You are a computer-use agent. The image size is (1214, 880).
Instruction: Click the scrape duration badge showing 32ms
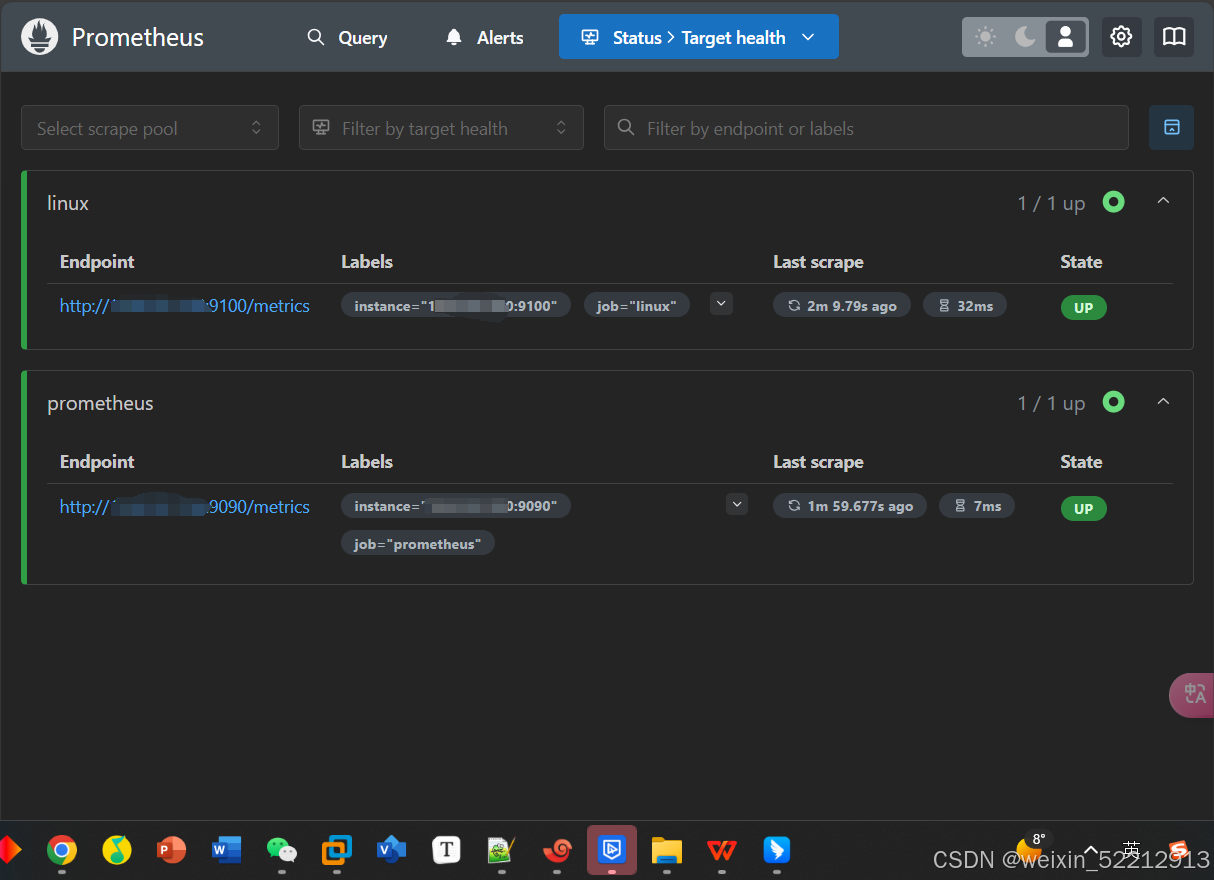click(x=964, y=304)
